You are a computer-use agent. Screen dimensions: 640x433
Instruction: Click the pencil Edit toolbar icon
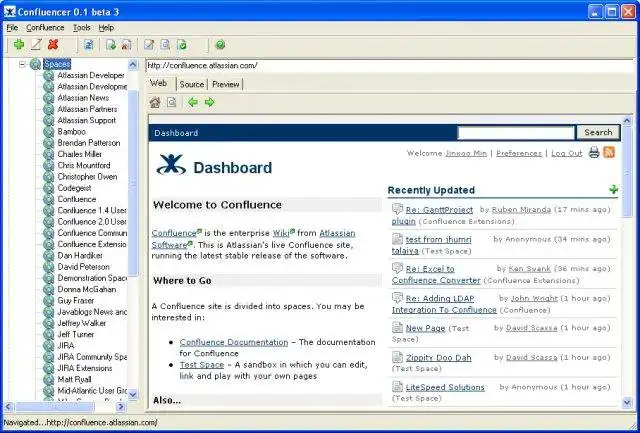[x=36, y=44]
